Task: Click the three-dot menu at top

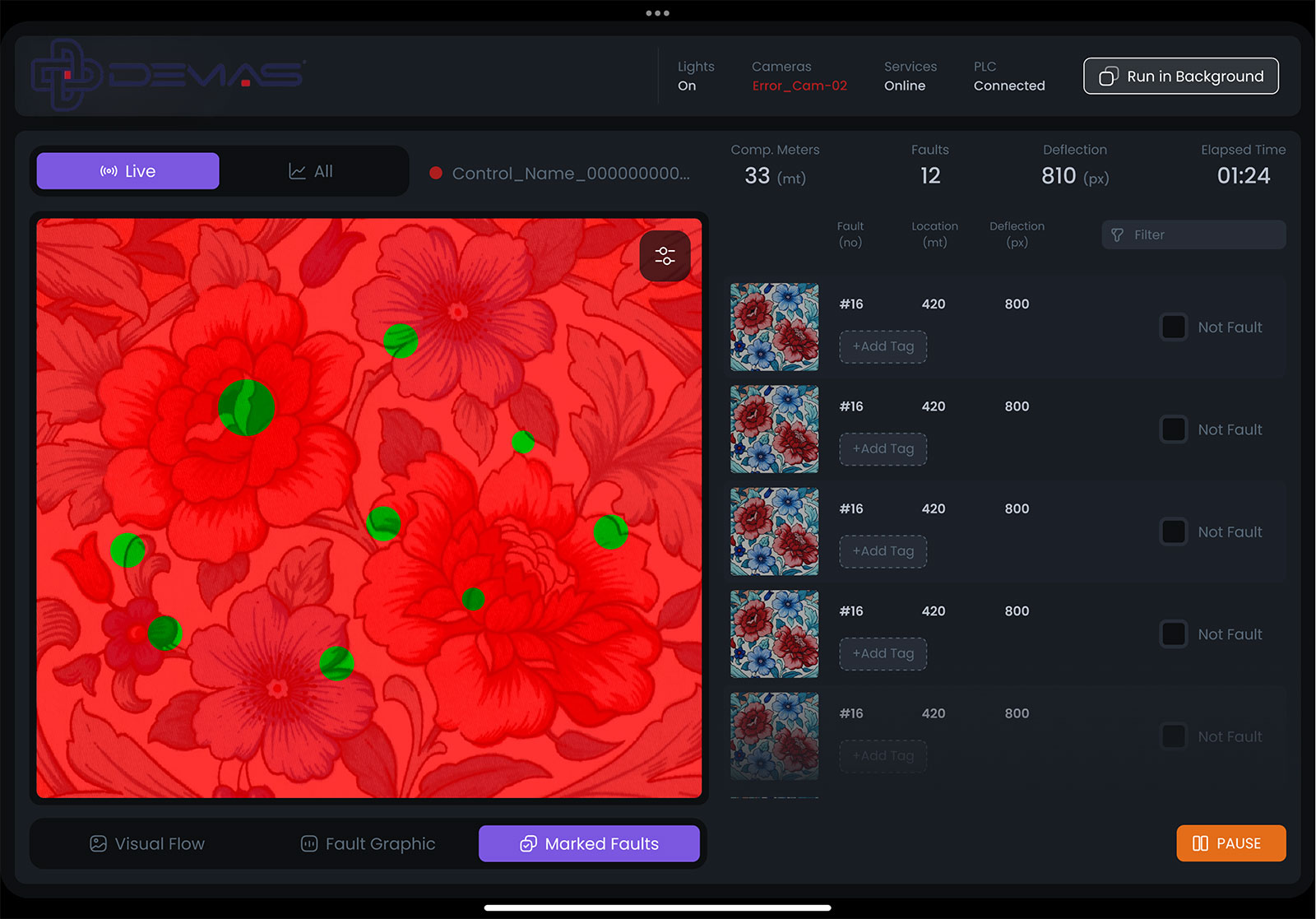Action: 657,13
